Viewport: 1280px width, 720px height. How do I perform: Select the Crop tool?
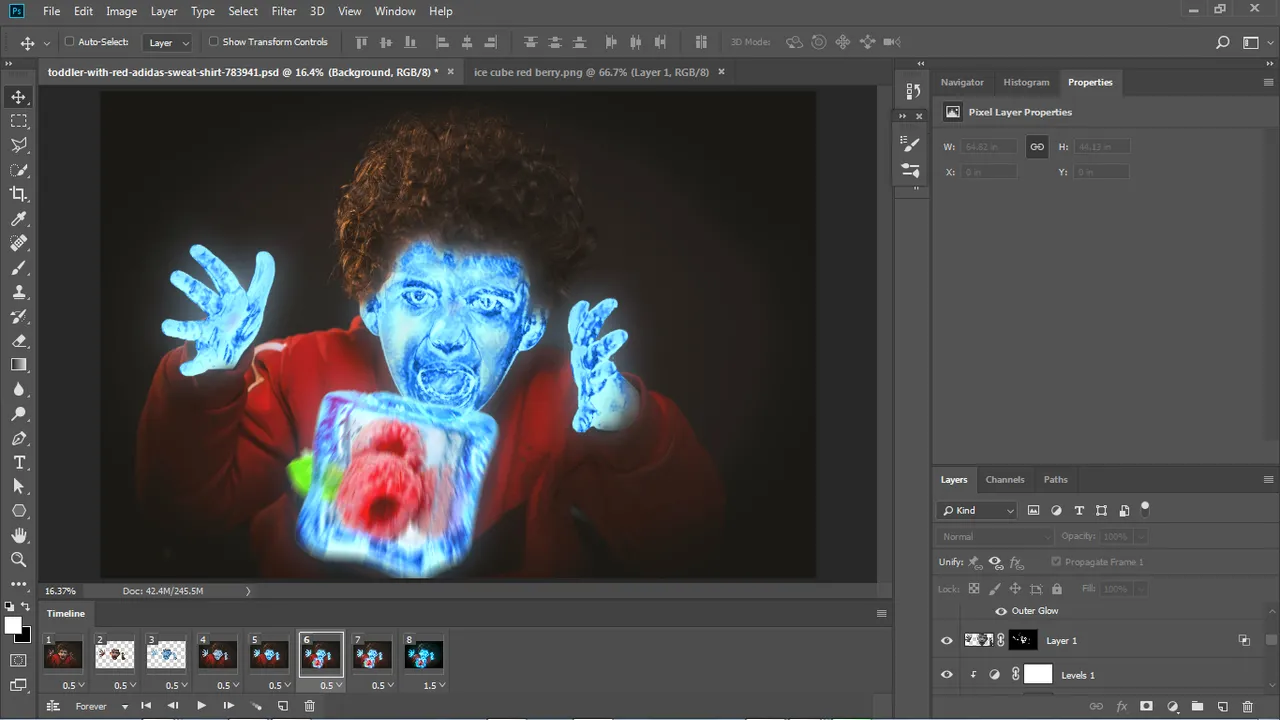(x=19, y=194)
